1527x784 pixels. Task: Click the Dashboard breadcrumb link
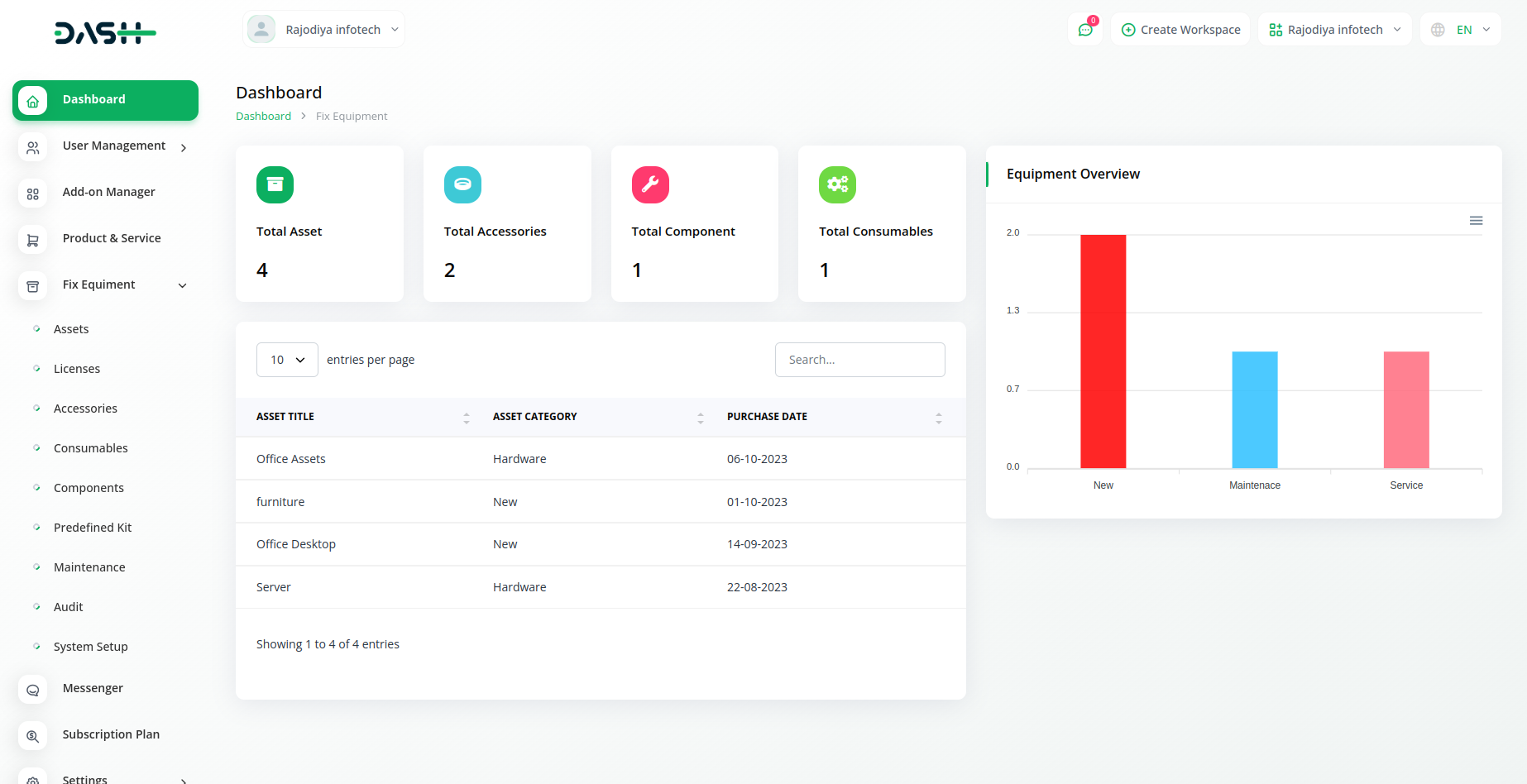point(263,117)
